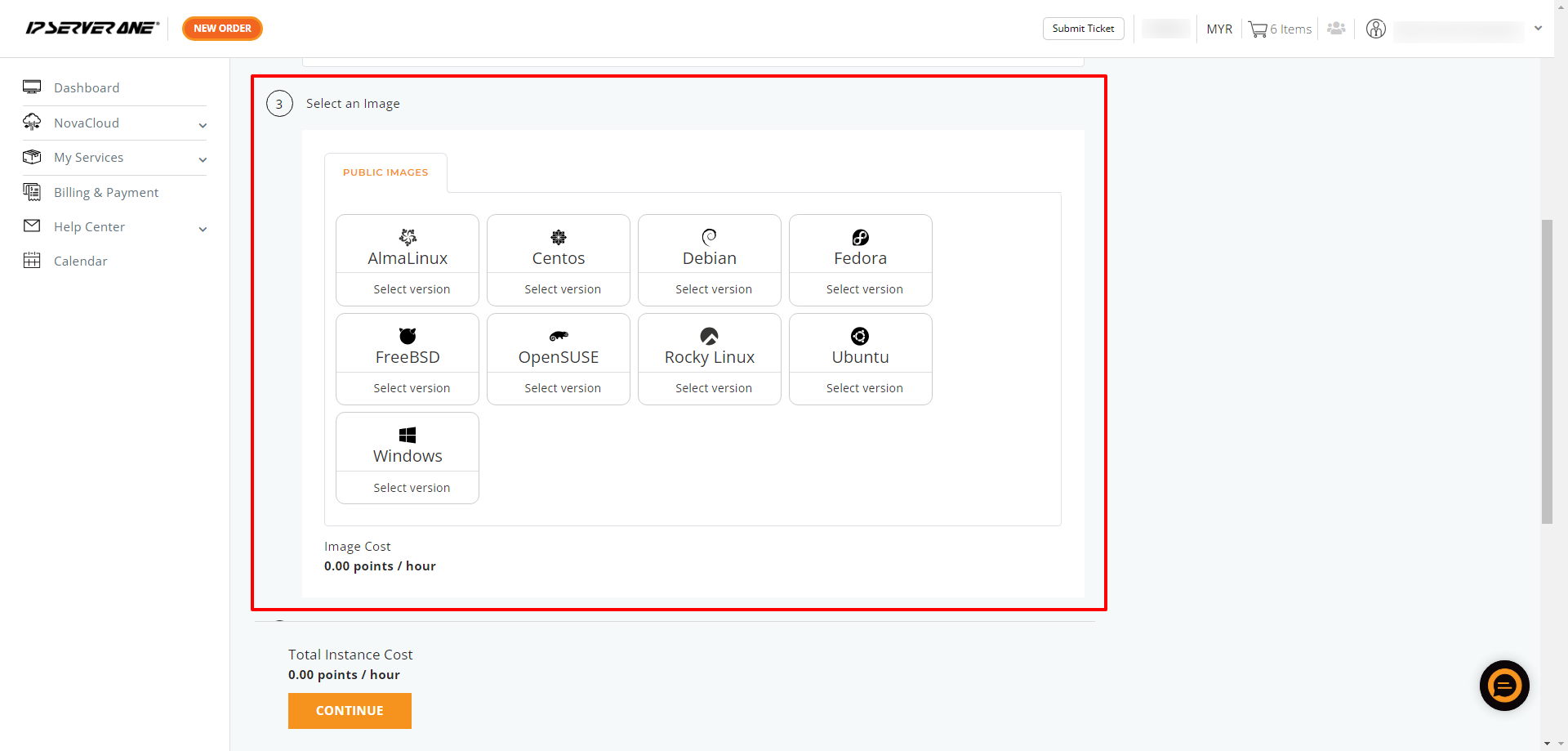Click the OpenSUSE chameleon logo icon
Image resolution: width=1568 pixels, height=751 pixels.
(559, 336)
